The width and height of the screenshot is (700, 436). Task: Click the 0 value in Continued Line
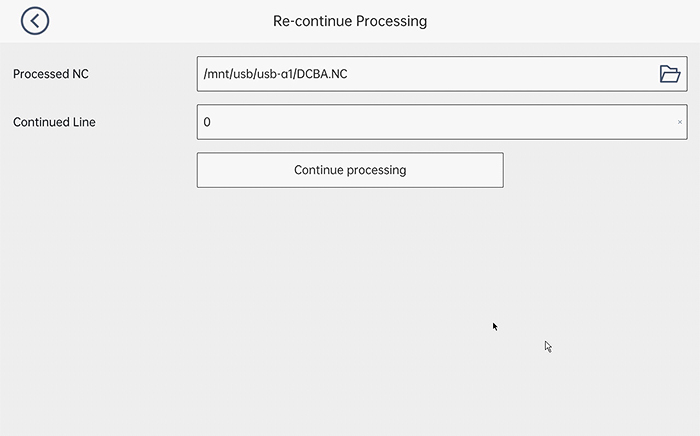tap(207, 122)
